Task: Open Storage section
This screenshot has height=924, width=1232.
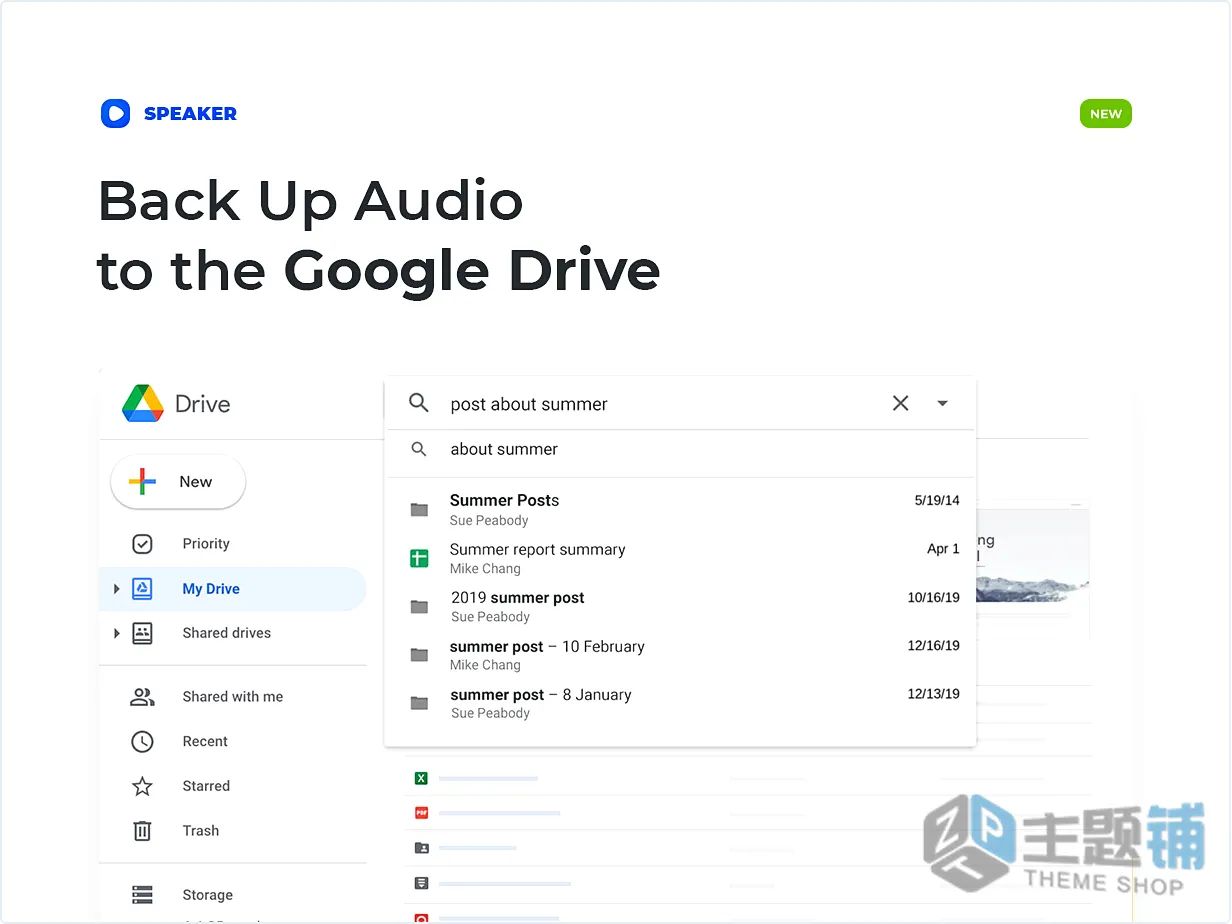Action: [x=208, y=895]
